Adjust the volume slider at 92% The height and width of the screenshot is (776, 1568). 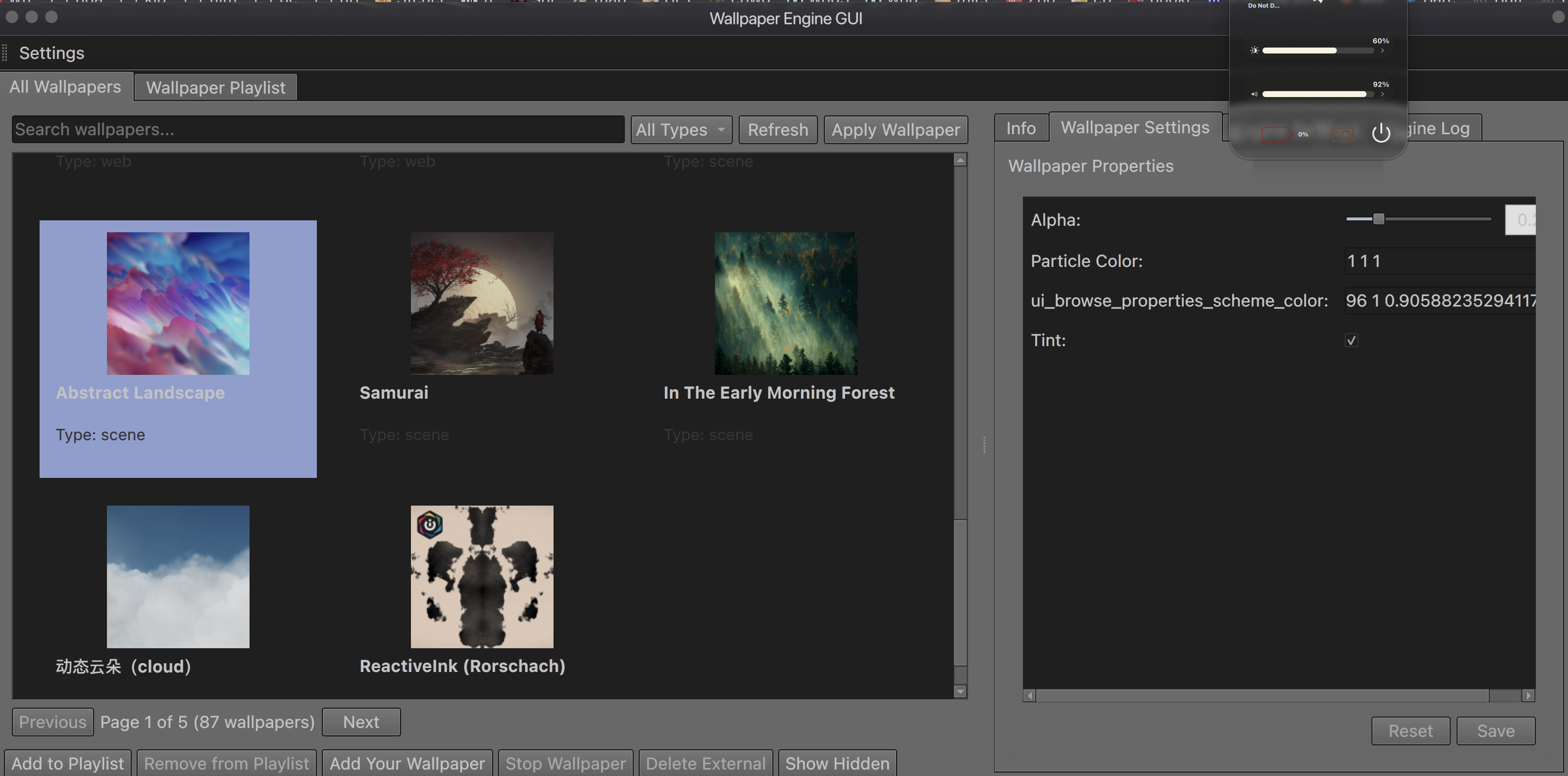(x=1318, y=94)
